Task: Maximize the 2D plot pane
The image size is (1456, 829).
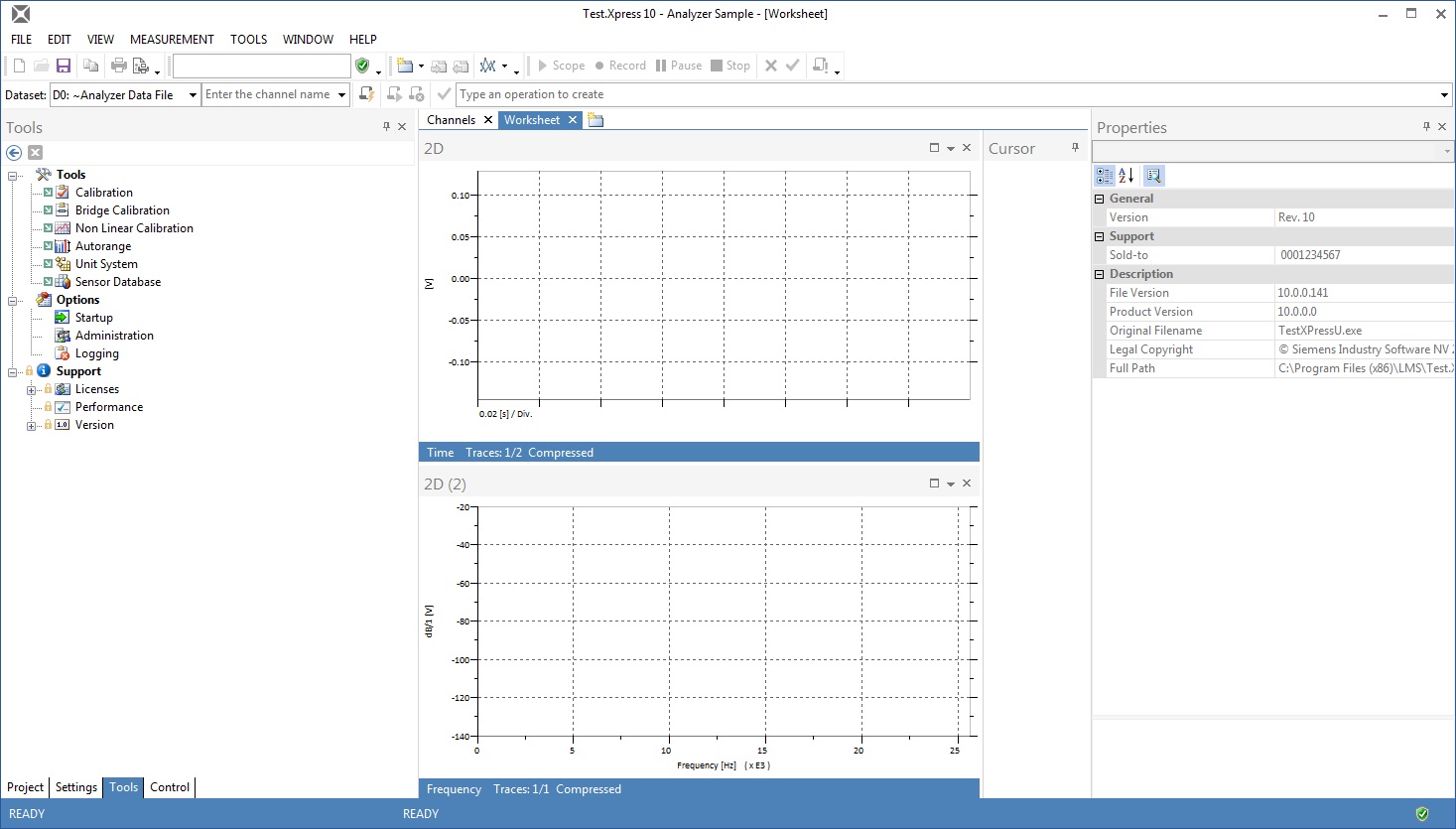Action: (x=934, y=147)
